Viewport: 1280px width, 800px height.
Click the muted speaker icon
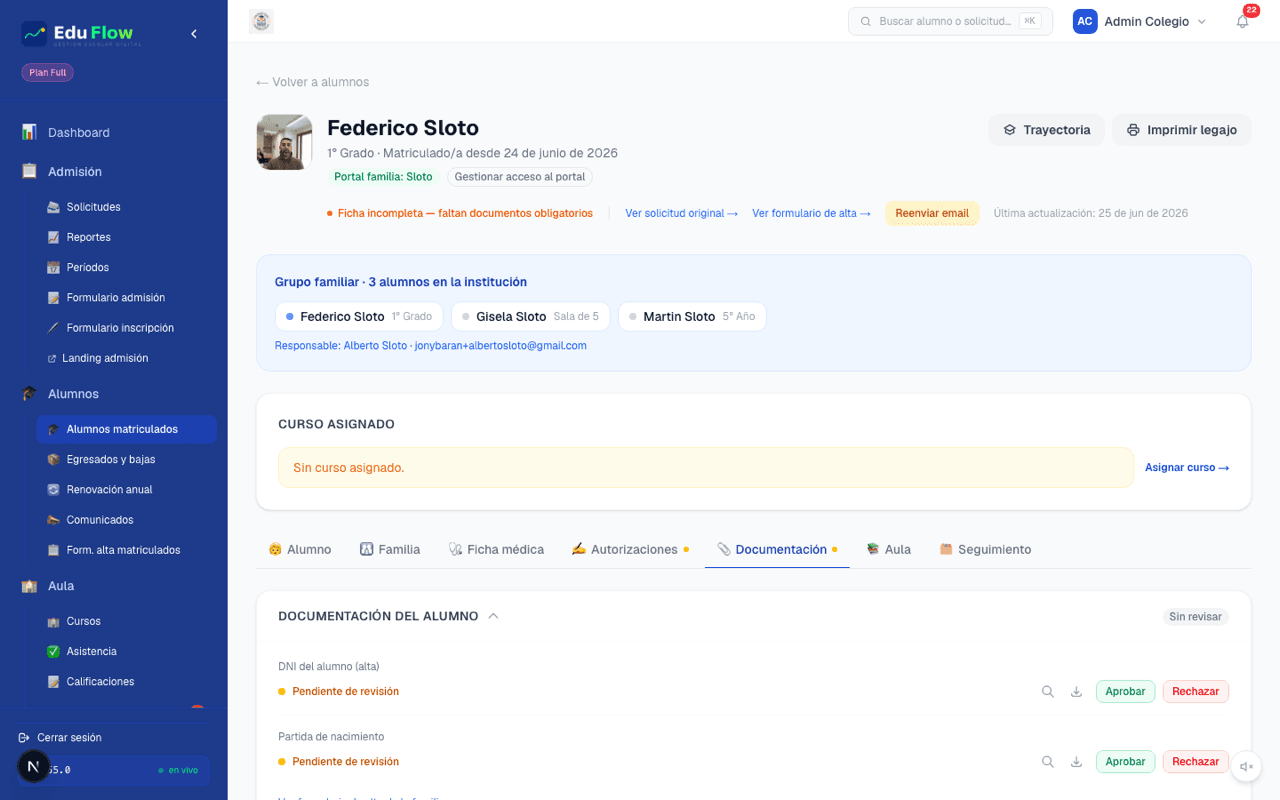pyautogui.click(x=1246, y=767)
